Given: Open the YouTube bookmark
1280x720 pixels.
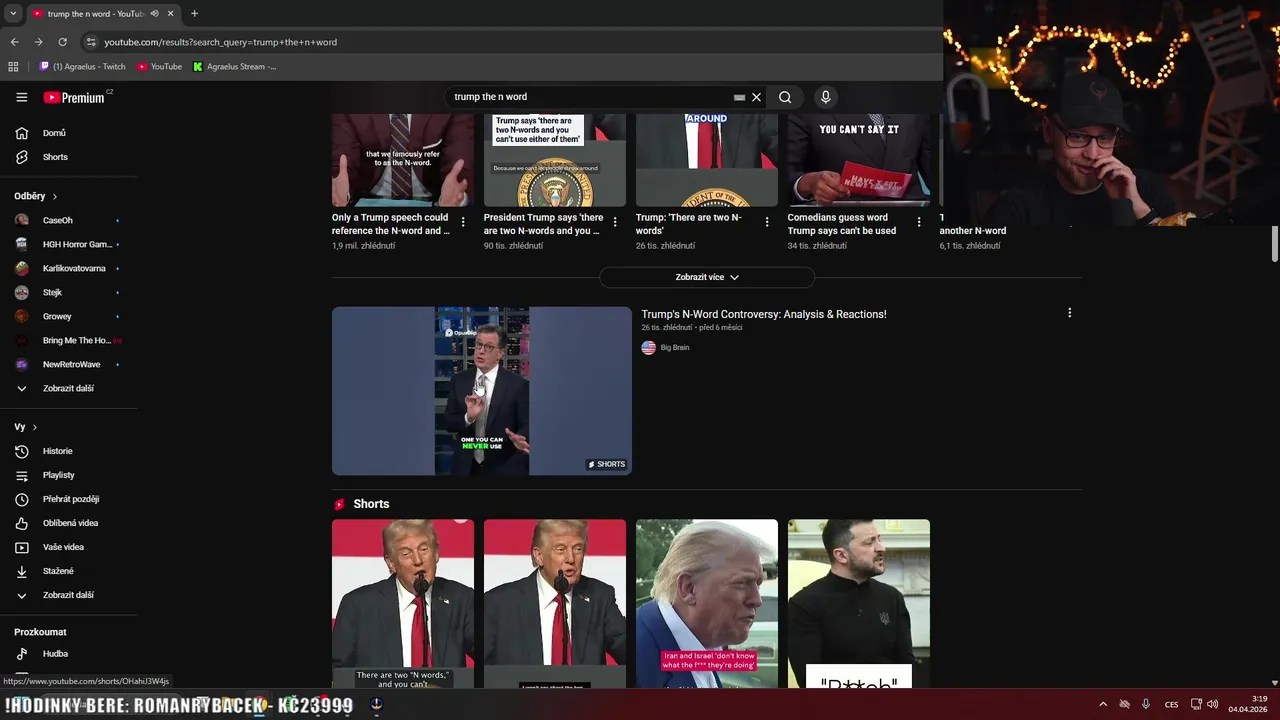Looking at the screenshot, I should [160, 67].
